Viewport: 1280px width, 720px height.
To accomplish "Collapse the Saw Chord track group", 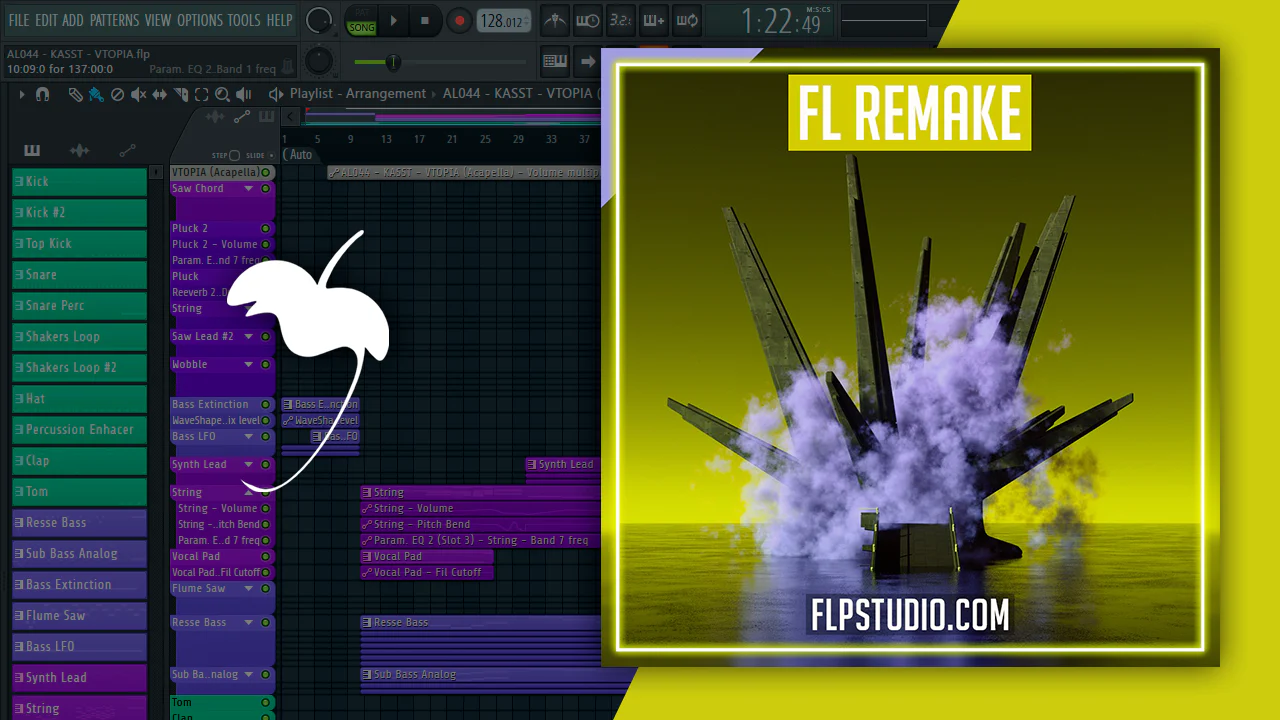I will [249, 188].
